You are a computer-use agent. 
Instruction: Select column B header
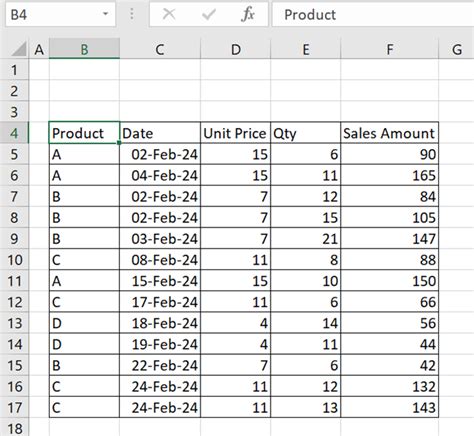click(84, 49)
